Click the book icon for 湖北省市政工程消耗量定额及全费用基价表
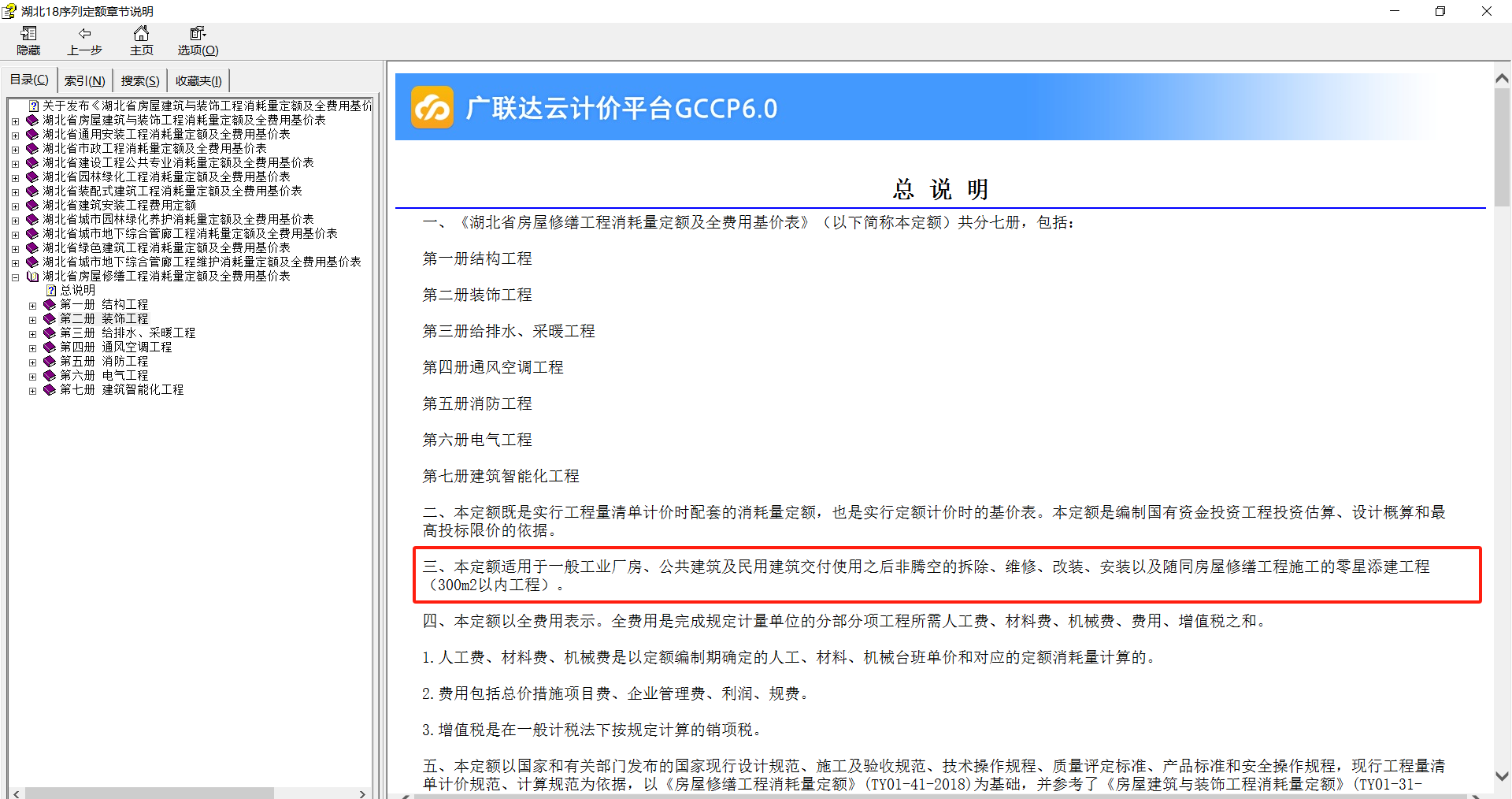This screenshot has width=1512, height=799. pos(32,148)
